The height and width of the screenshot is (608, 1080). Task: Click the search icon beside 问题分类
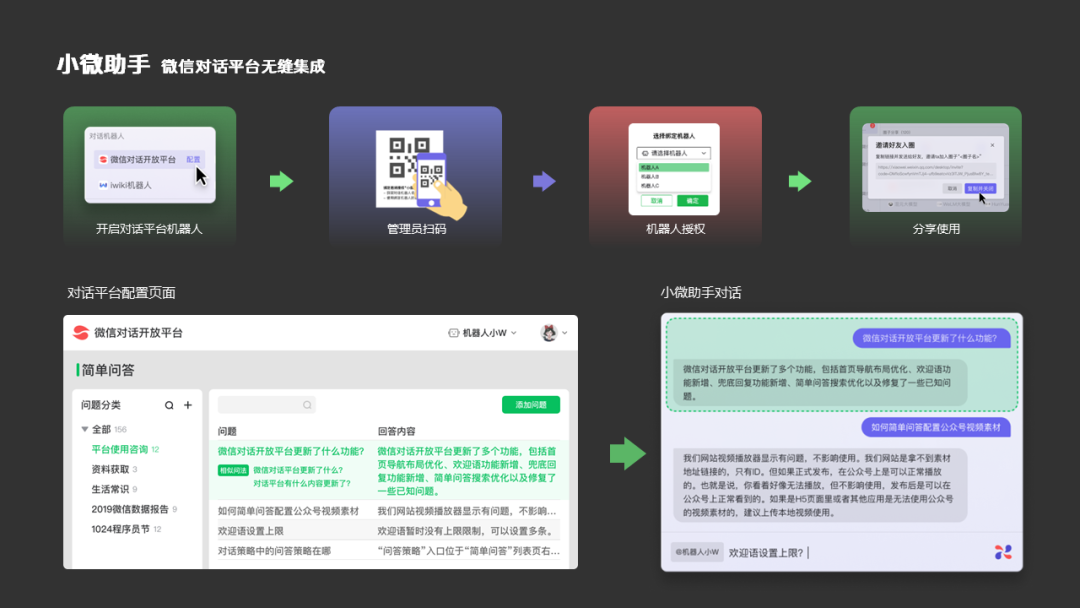click(169, 406)
